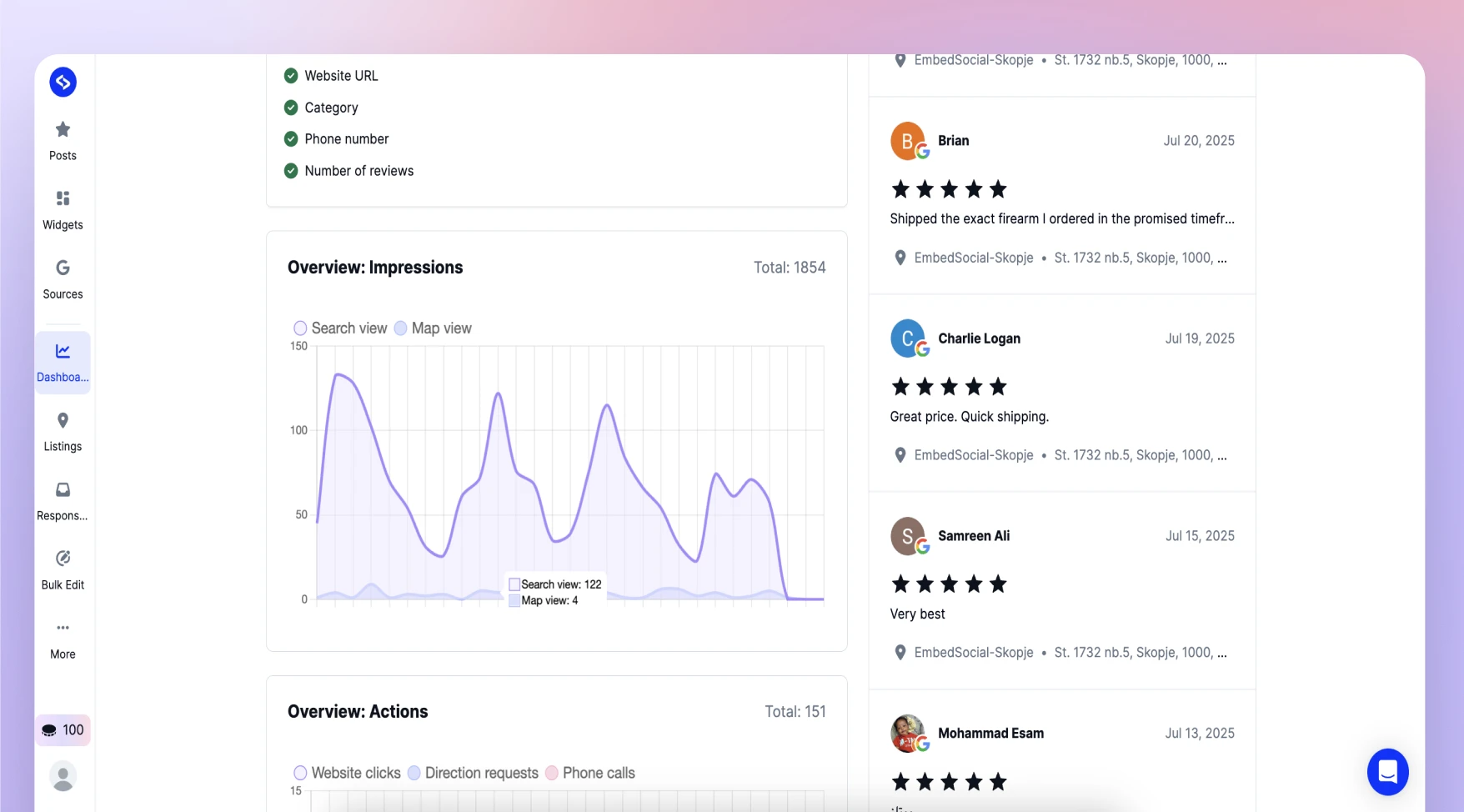Viewport: 1464px width, 812px height.
Task: Toggle Map view legend series
Action: coord(433,328)
